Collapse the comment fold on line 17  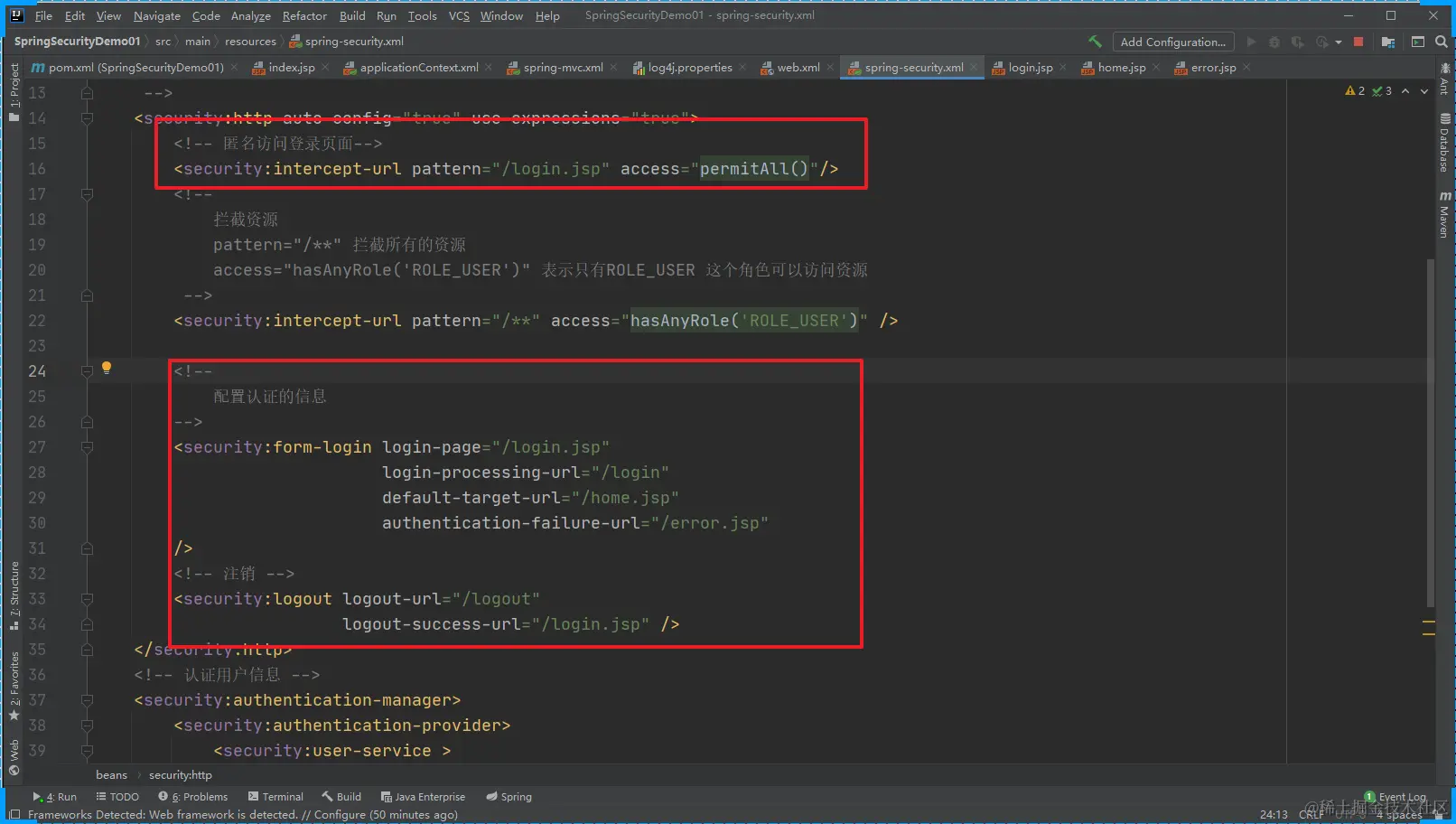[x=87, y=194]
